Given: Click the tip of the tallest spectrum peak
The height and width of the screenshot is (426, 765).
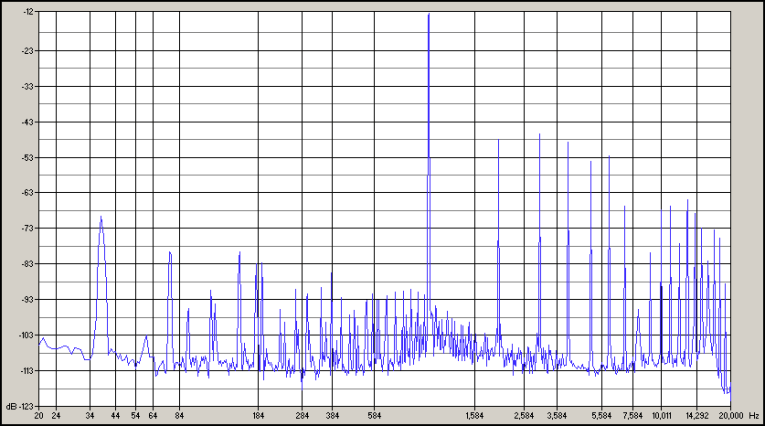Looking at the screenshot, I should [x=429, y=14].
